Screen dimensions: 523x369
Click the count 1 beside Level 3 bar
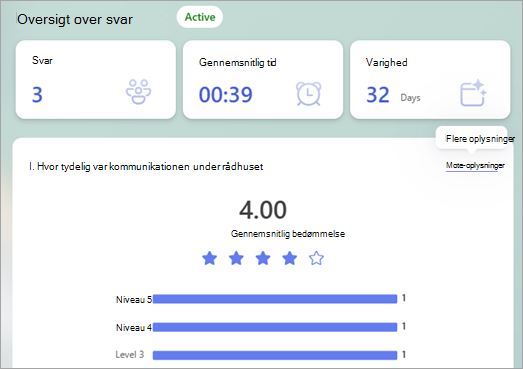coord(404,354)
